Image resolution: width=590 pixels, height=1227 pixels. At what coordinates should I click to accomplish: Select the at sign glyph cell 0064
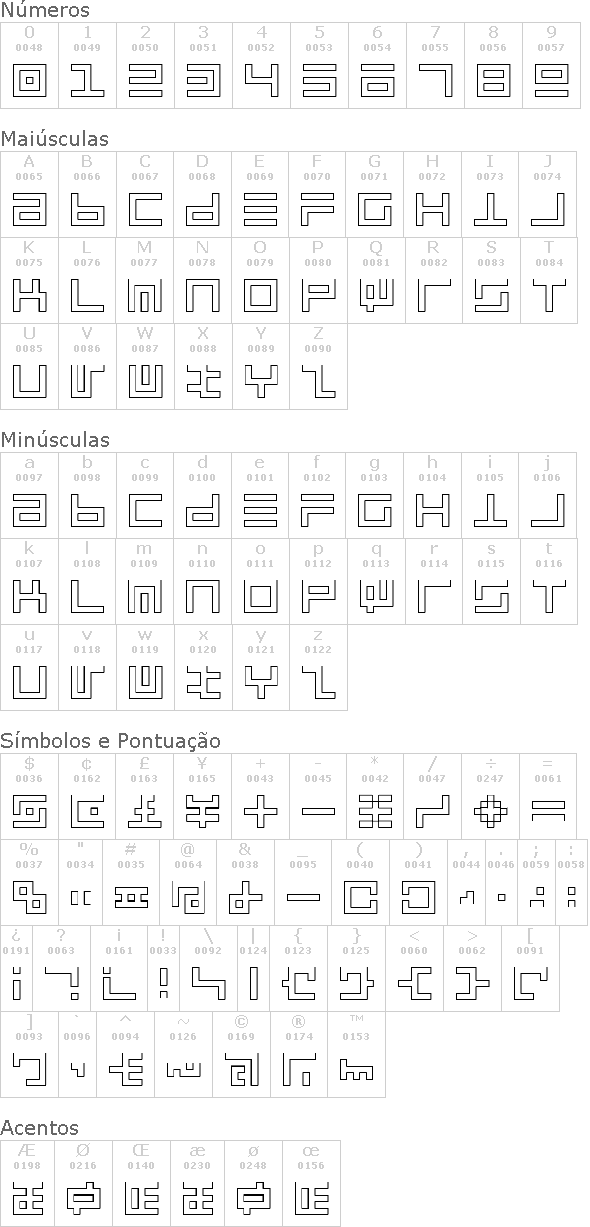188,882
